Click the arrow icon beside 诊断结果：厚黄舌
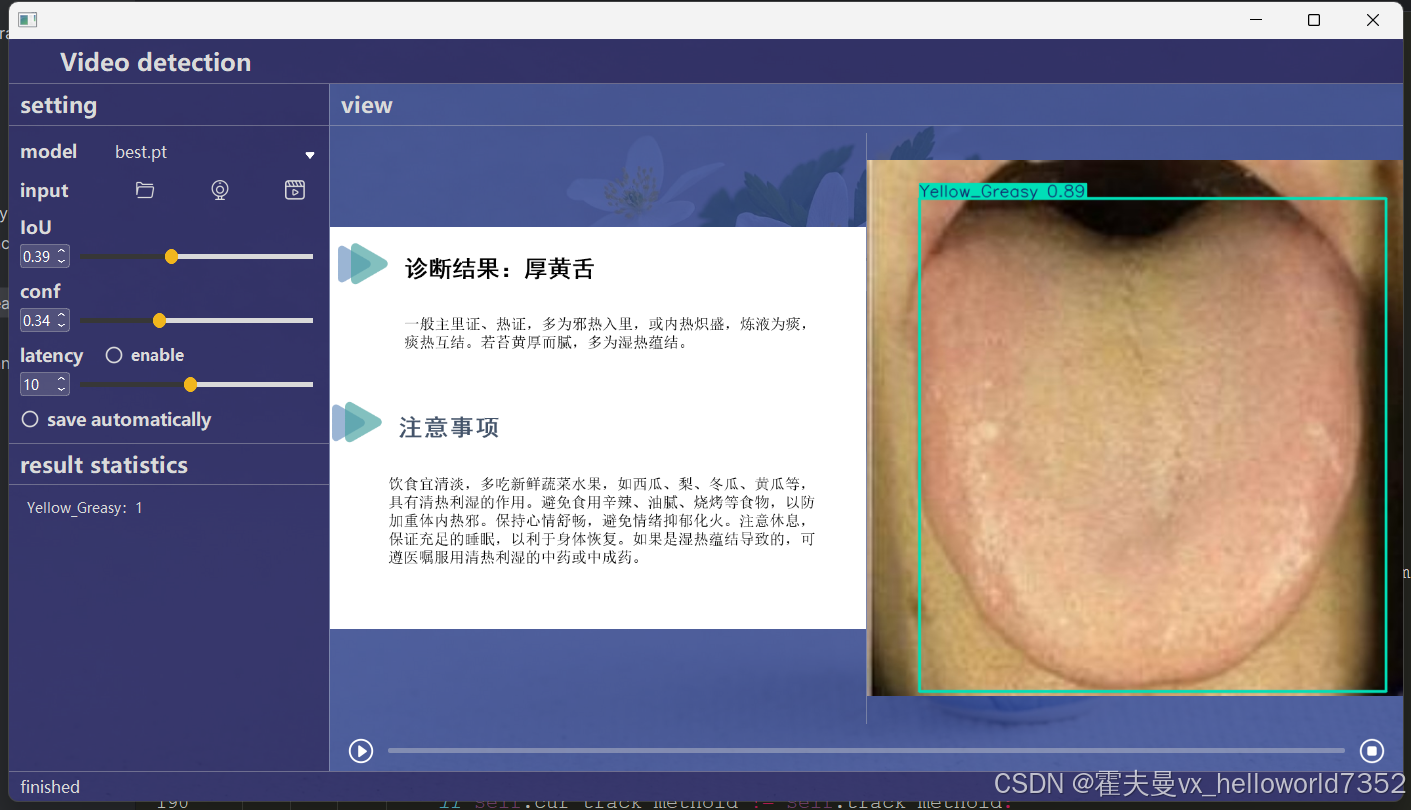Viewport: 1411px width, 810px height. [x=362, y=264]
